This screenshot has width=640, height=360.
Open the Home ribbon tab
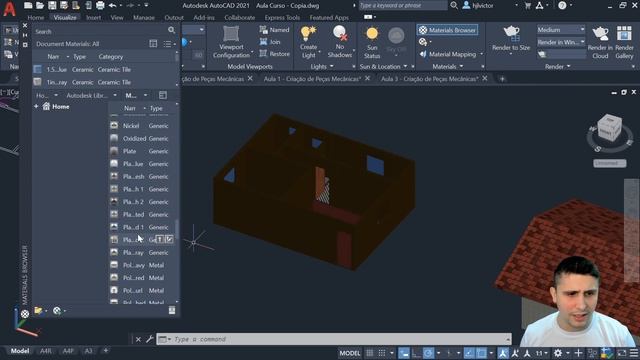(x=36, y=18)
